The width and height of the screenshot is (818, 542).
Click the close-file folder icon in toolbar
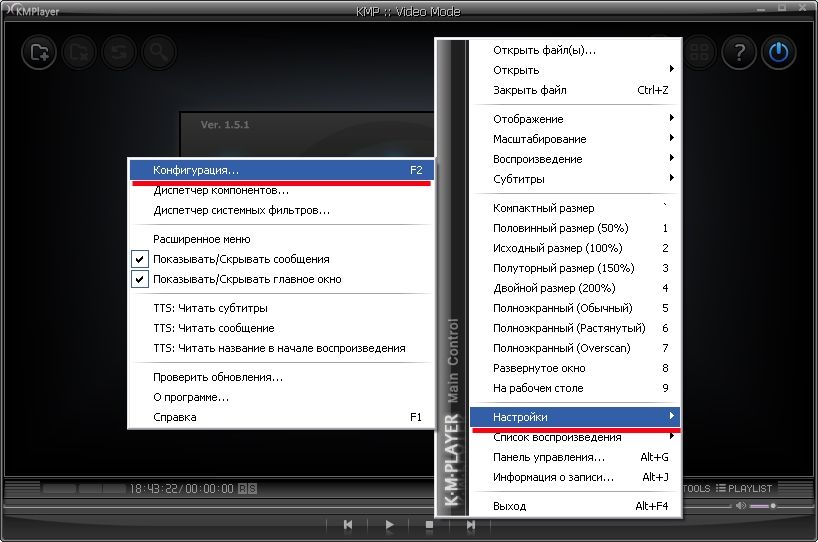[79, 52]
